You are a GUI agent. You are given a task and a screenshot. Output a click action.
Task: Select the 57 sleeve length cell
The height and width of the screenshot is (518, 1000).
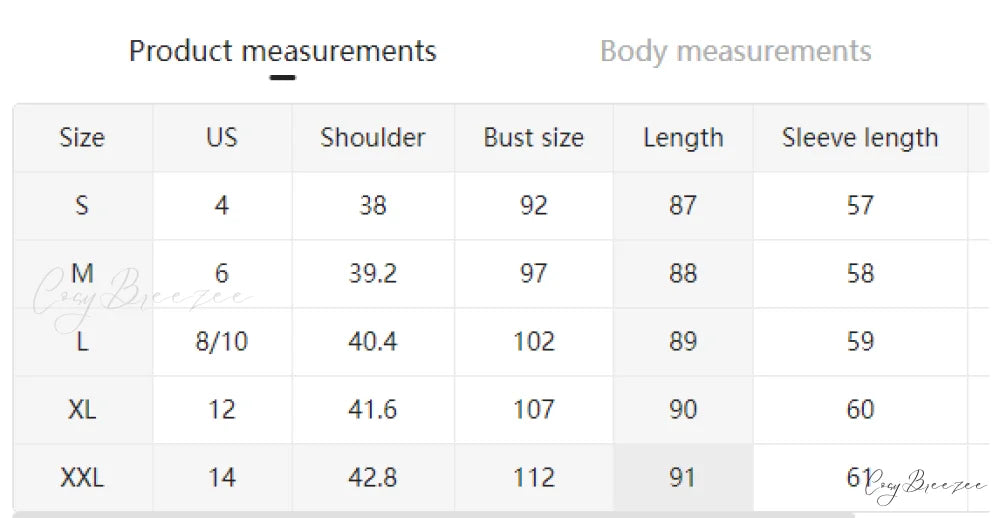point(860,206)
